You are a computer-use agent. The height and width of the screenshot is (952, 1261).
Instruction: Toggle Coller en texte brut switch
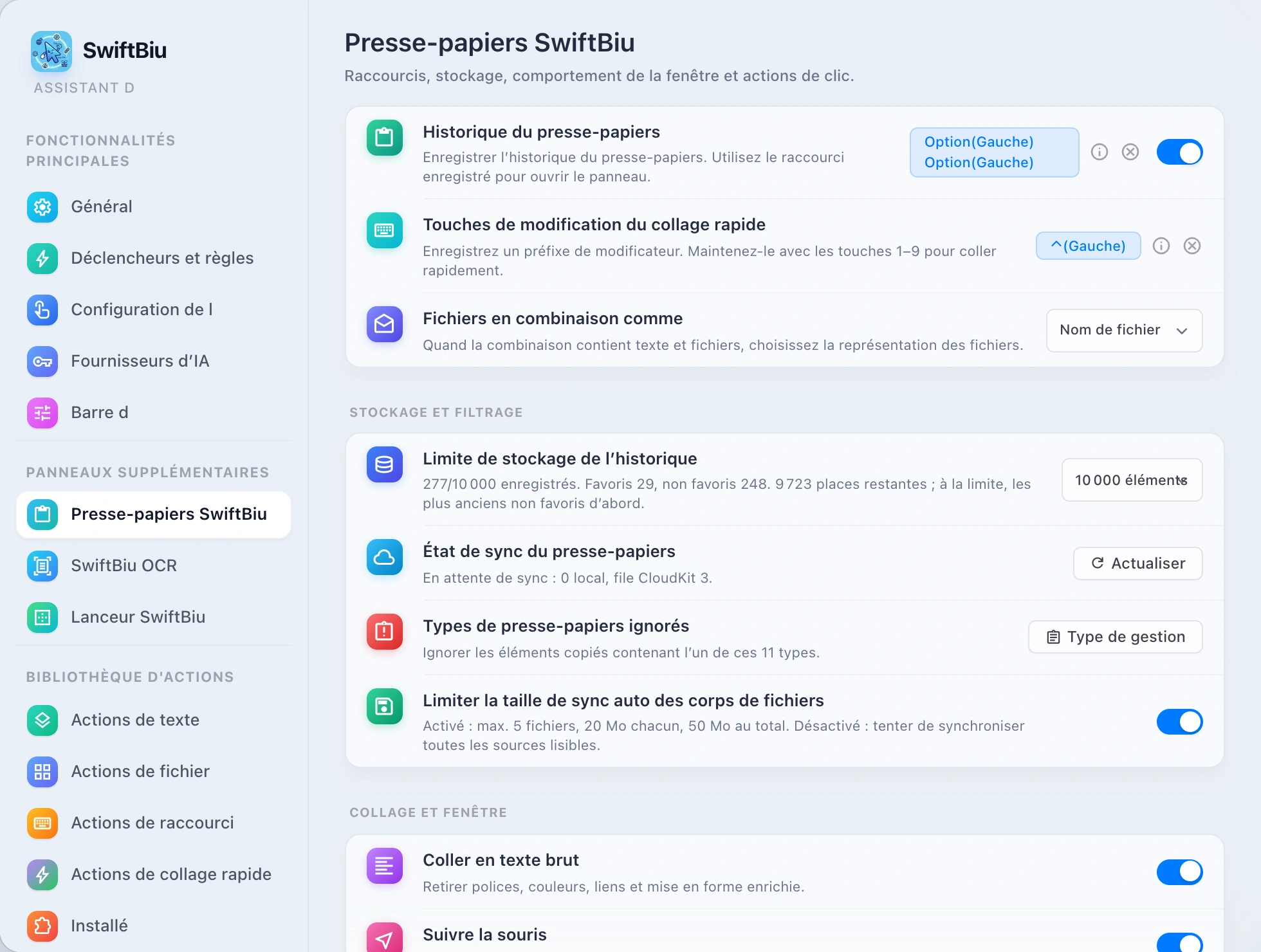pos(1180,873)
